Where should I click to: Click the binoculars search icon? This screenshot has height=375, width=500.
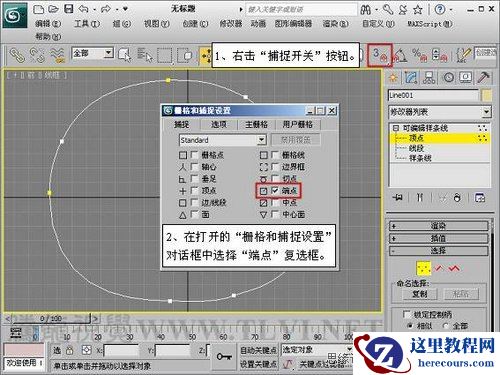click(366, 10)
